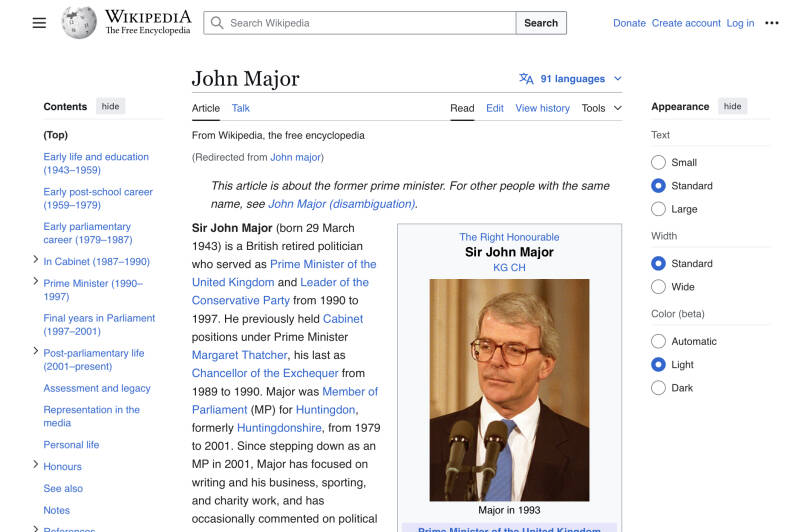This screenshot has height=532, width=799.
Task: Select Large text size
Action: point(658,209)
